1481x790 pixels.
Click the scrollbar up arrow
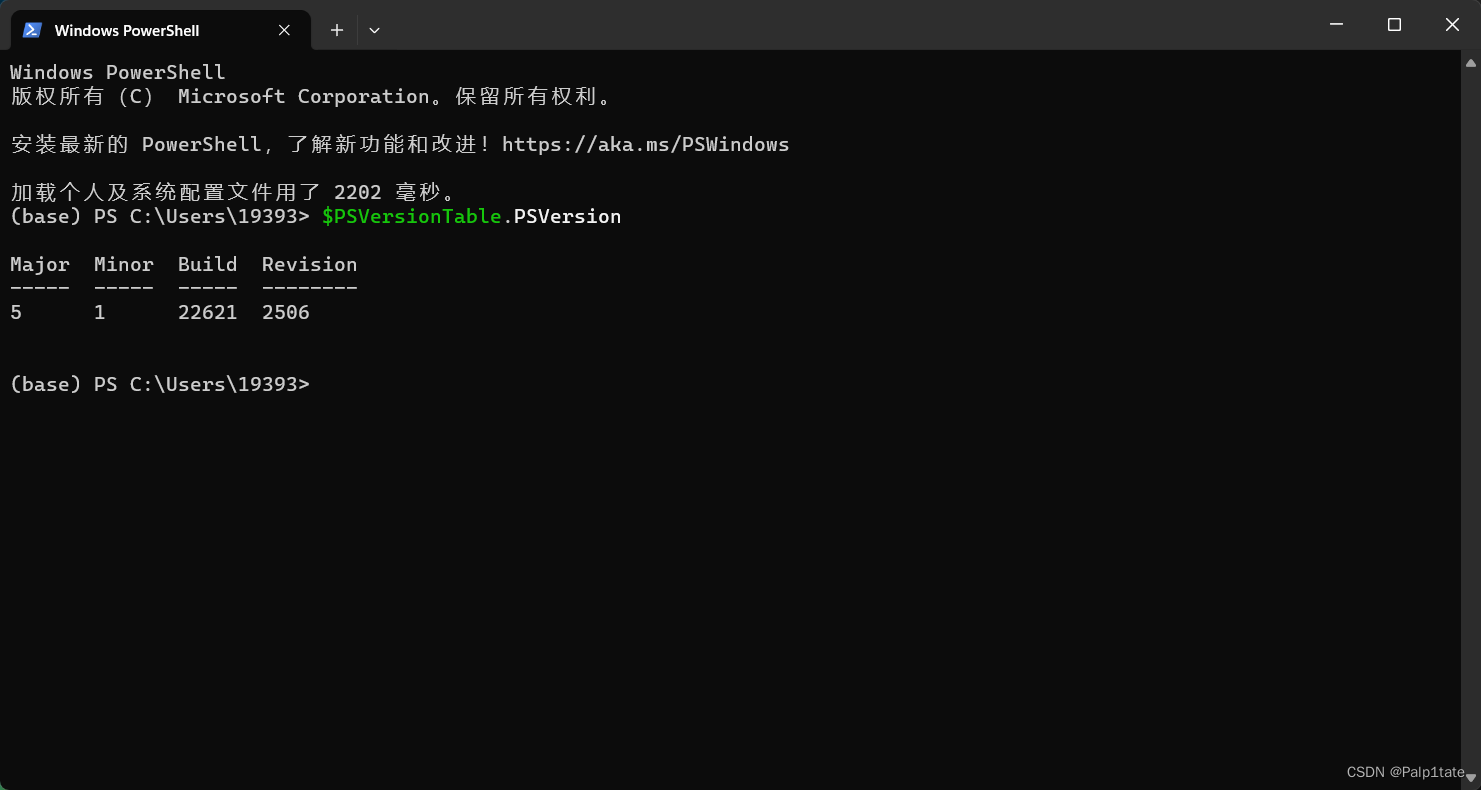pyautogui.click(x=1470, y=63)
